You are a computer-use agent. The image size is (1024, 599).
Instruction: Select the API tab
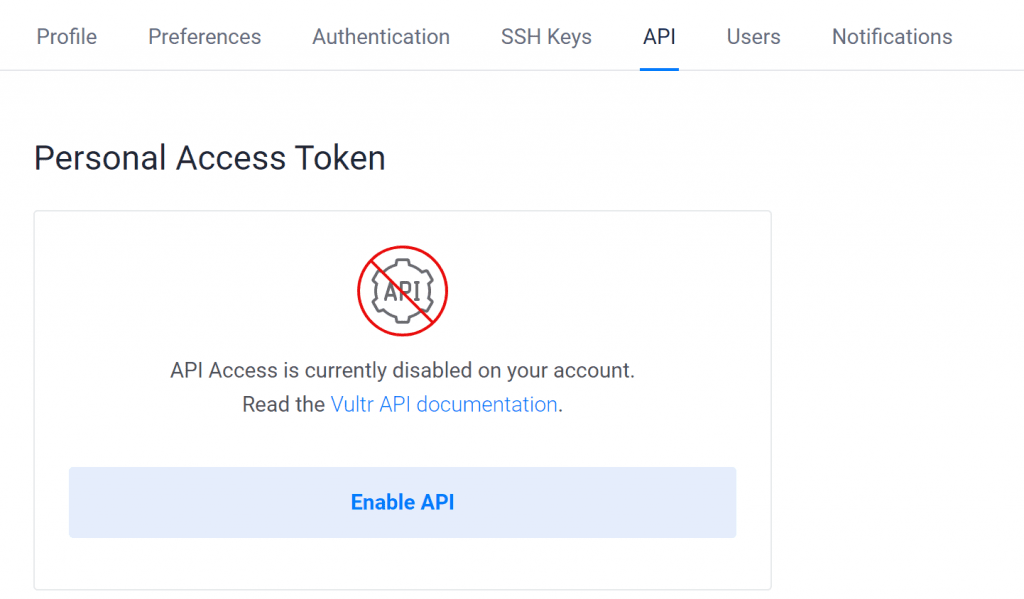[x=659, y=36]
